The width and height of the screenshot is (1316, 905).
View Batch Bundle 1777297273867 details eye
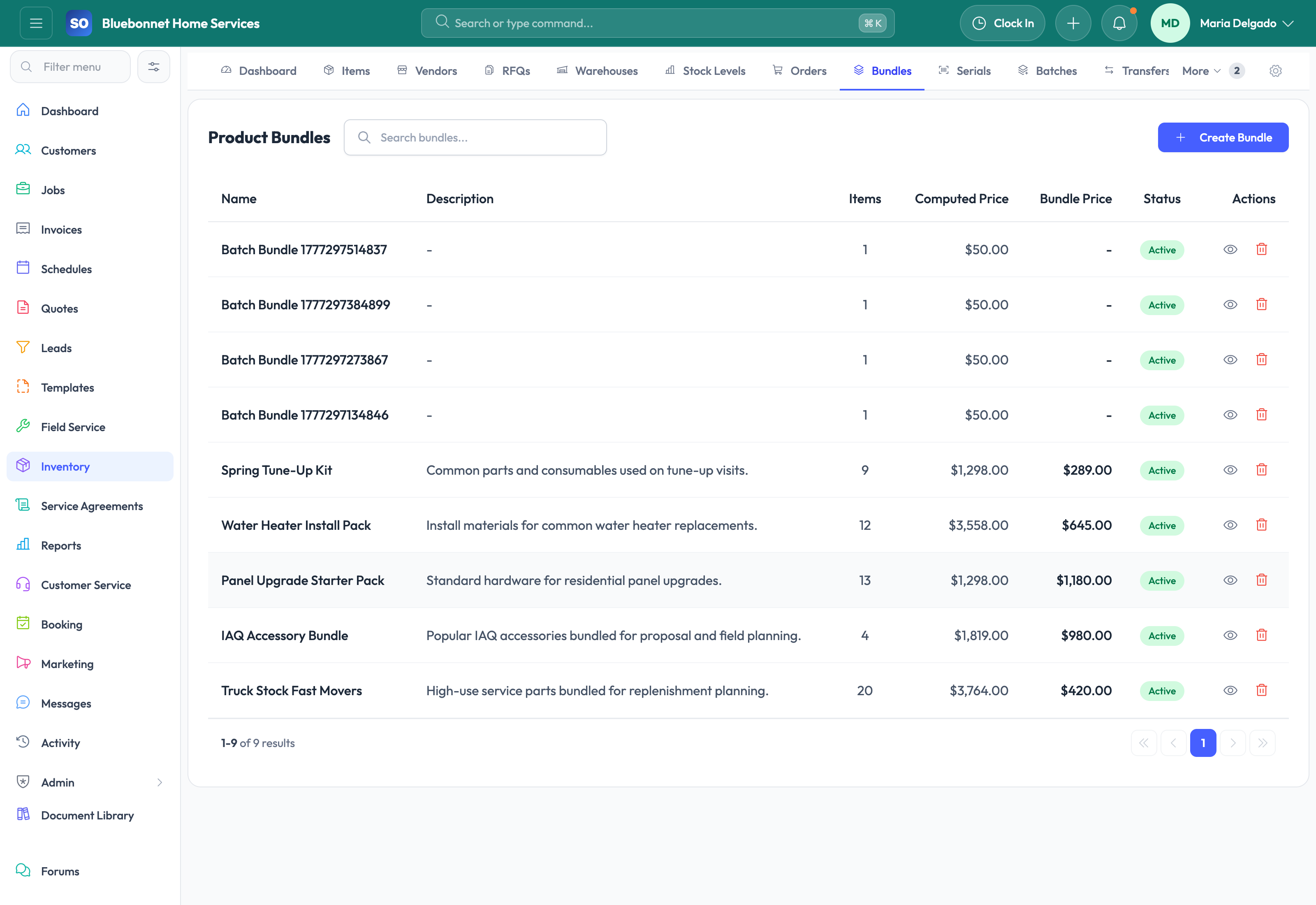1230,360
